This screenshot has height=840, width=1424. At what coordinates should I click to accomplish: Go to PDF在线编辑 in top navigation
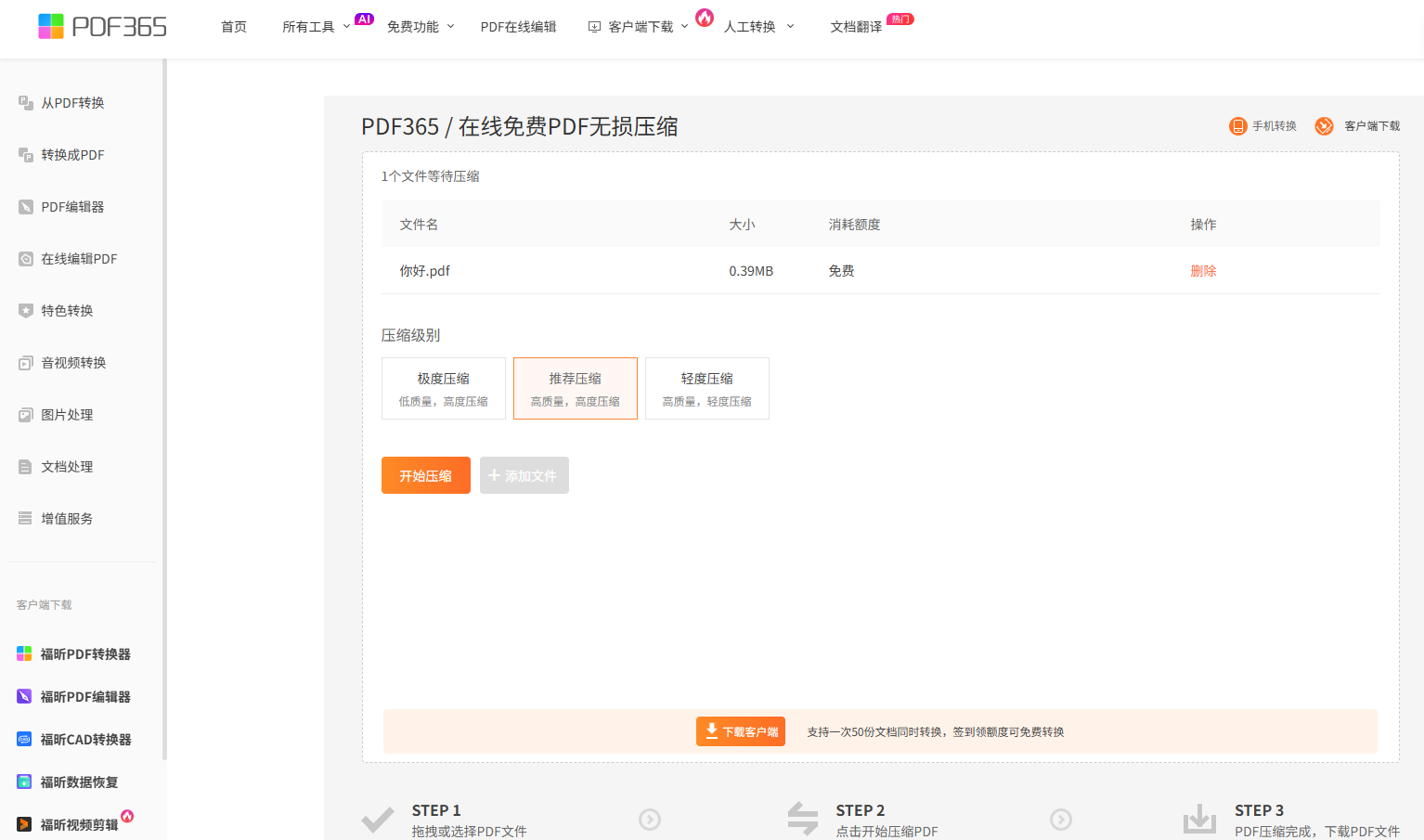tap(518, 27)
